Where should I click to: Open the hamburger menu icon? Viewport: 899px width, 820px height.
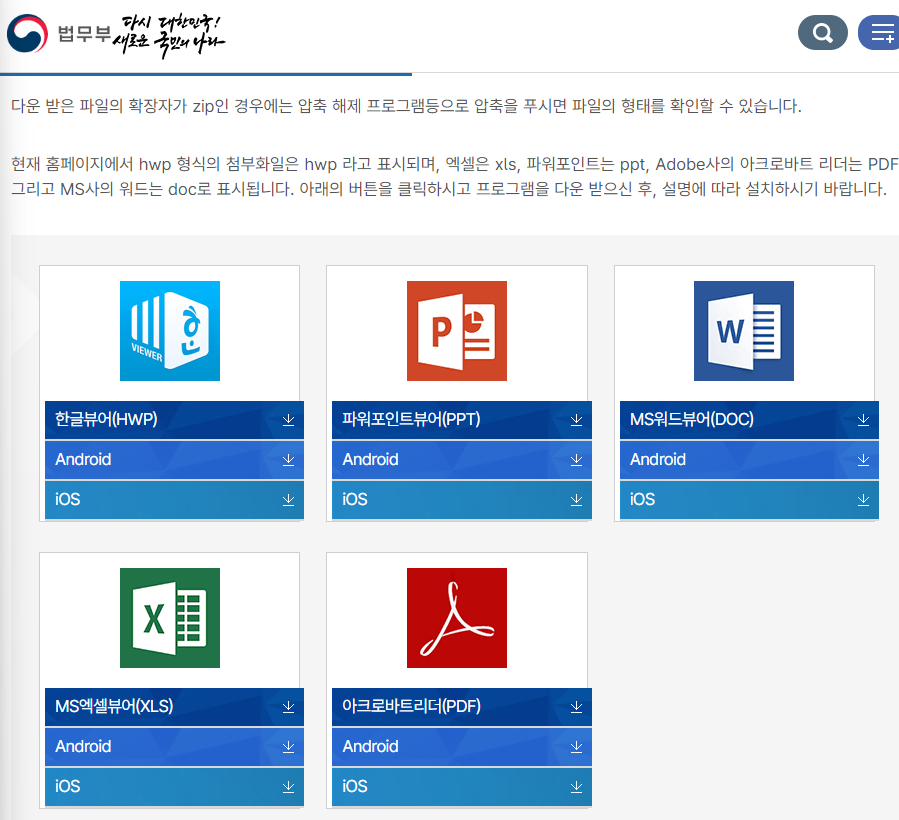[x=879, y=33]
